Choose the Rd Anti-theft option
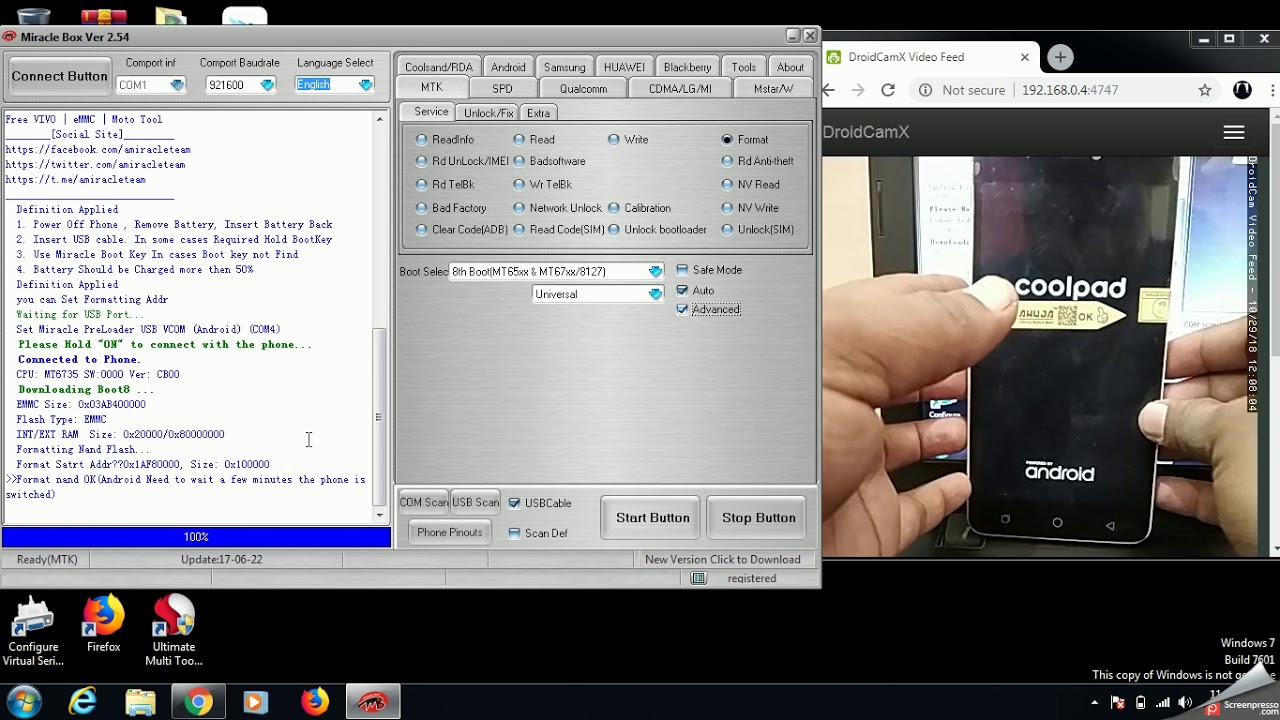 [x=758, y=161]
